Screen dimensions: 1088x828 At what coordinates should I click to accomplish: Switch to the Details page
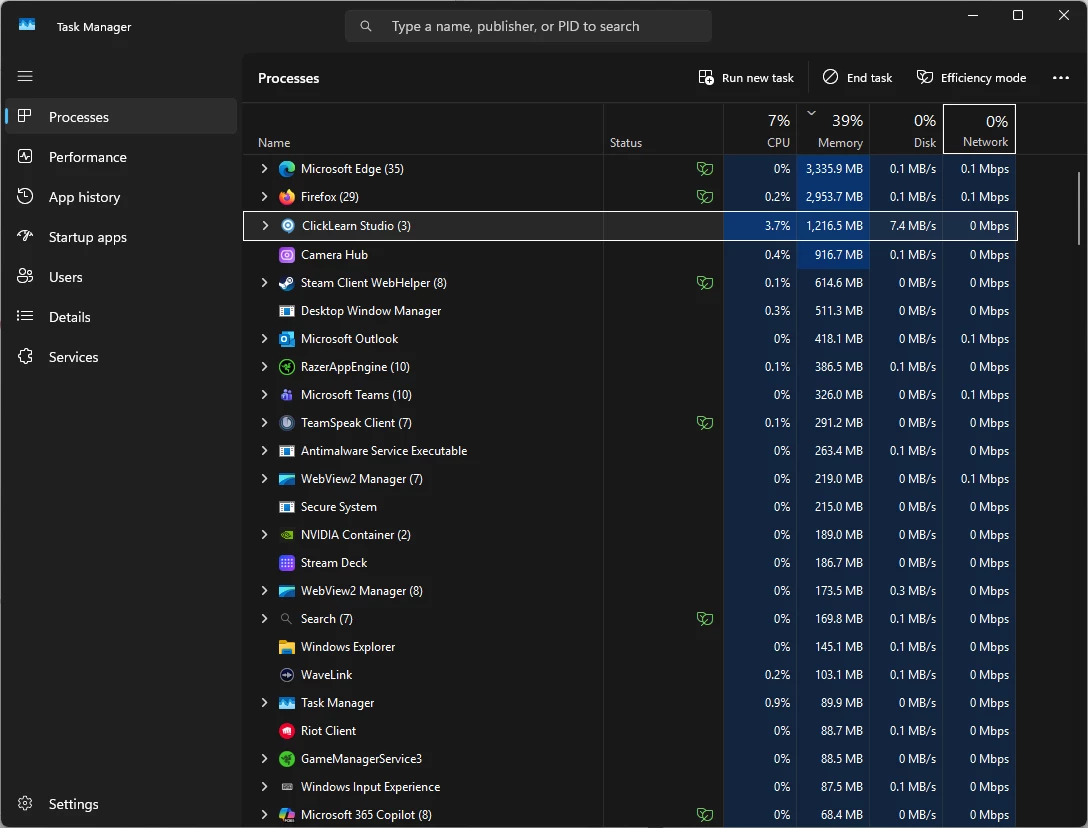click(x=121, y=317)
